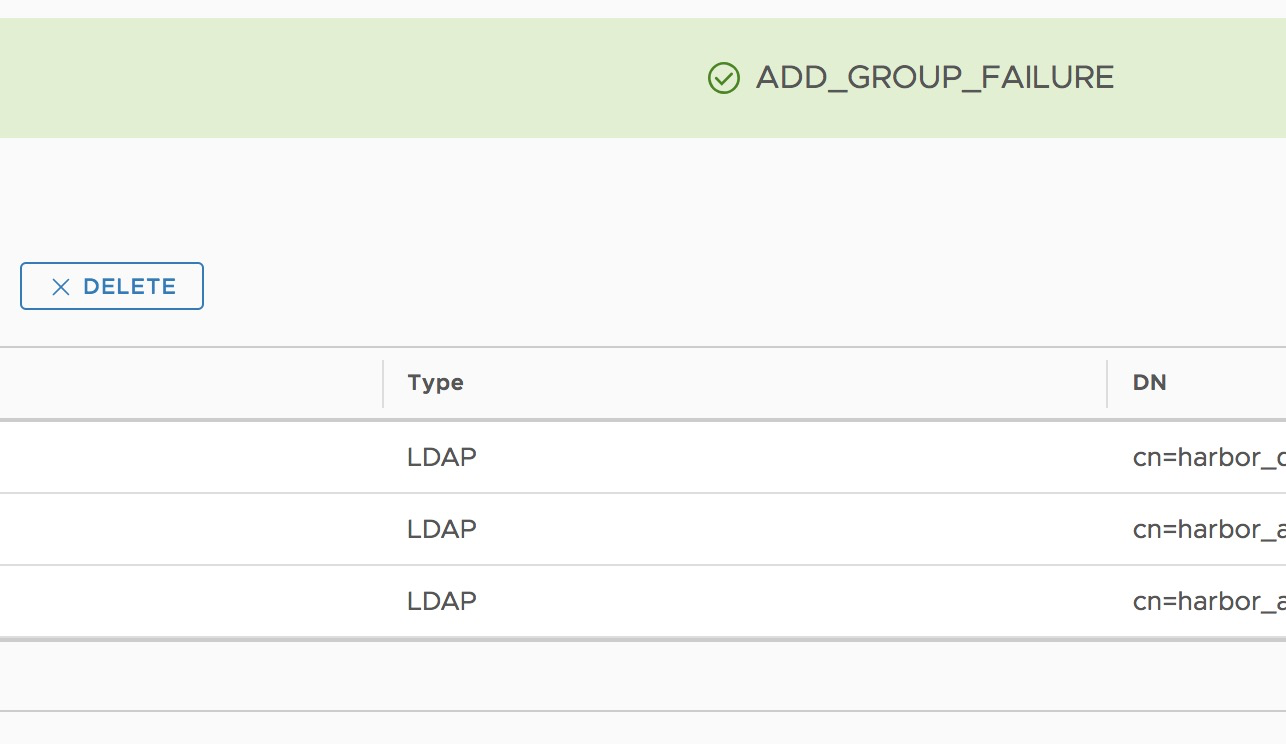The image size is (1286, 744).
Task: Click the Type column header label
Action: pos(435,383)
